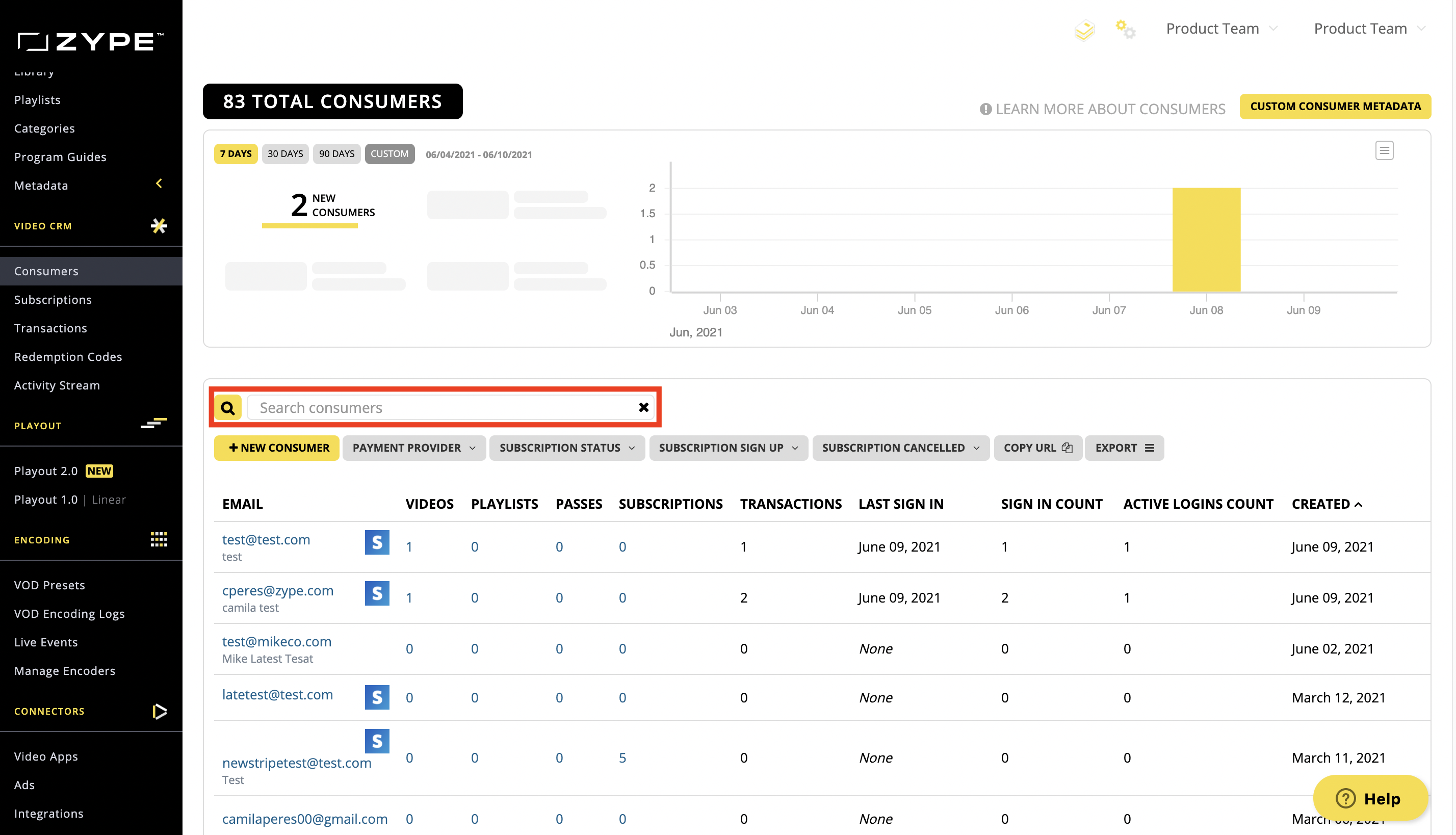Click the New Consumer button

point(277,448)
